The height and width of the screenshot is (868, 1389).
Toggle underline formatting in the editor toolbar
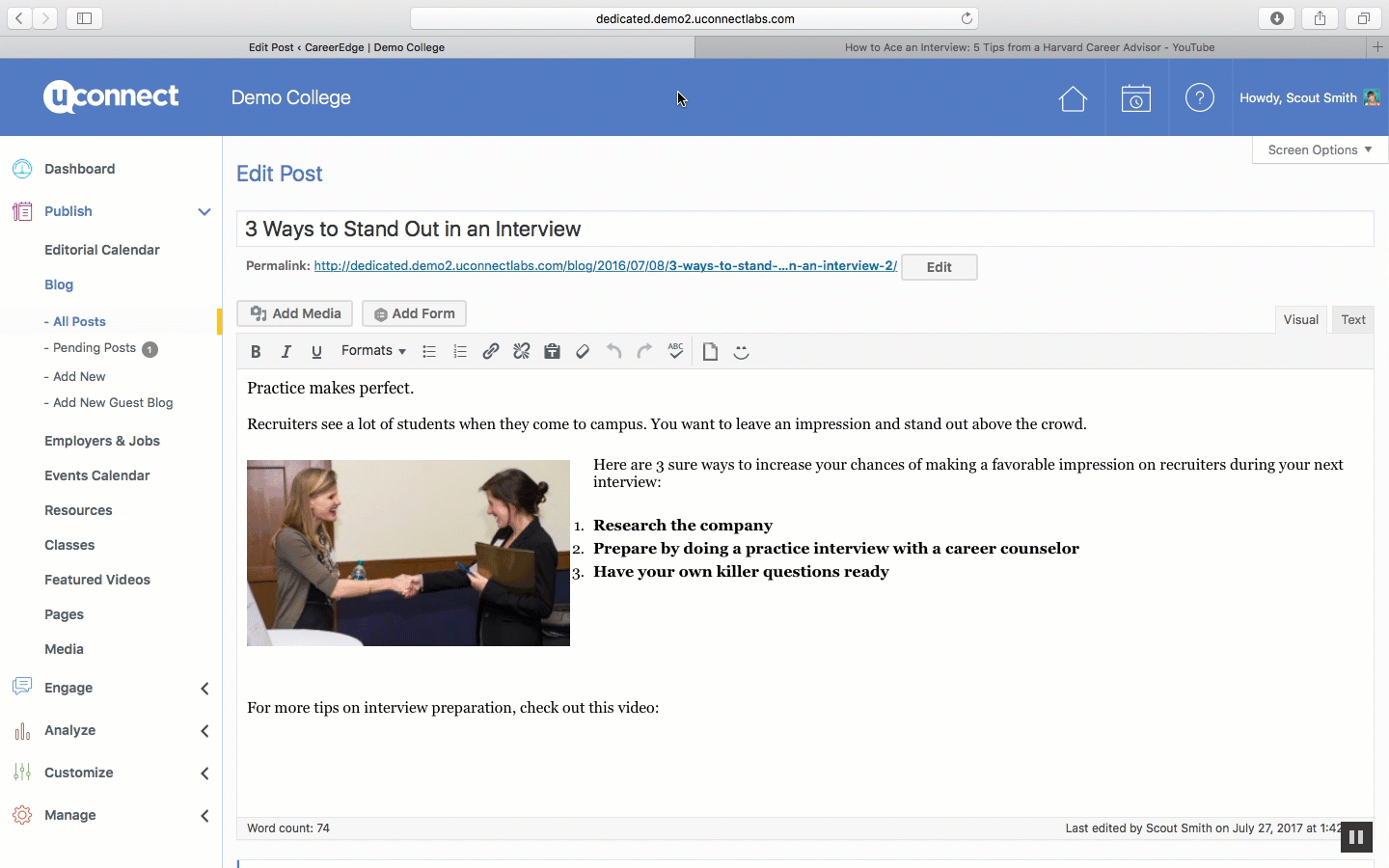pyautogui.click(x=316, y=352)
